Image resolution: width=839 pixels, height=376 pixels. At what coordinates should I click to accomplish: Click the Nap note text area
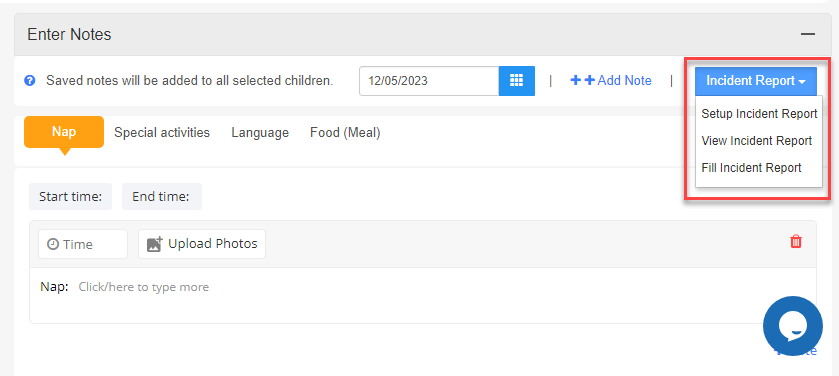coord(423,295)
